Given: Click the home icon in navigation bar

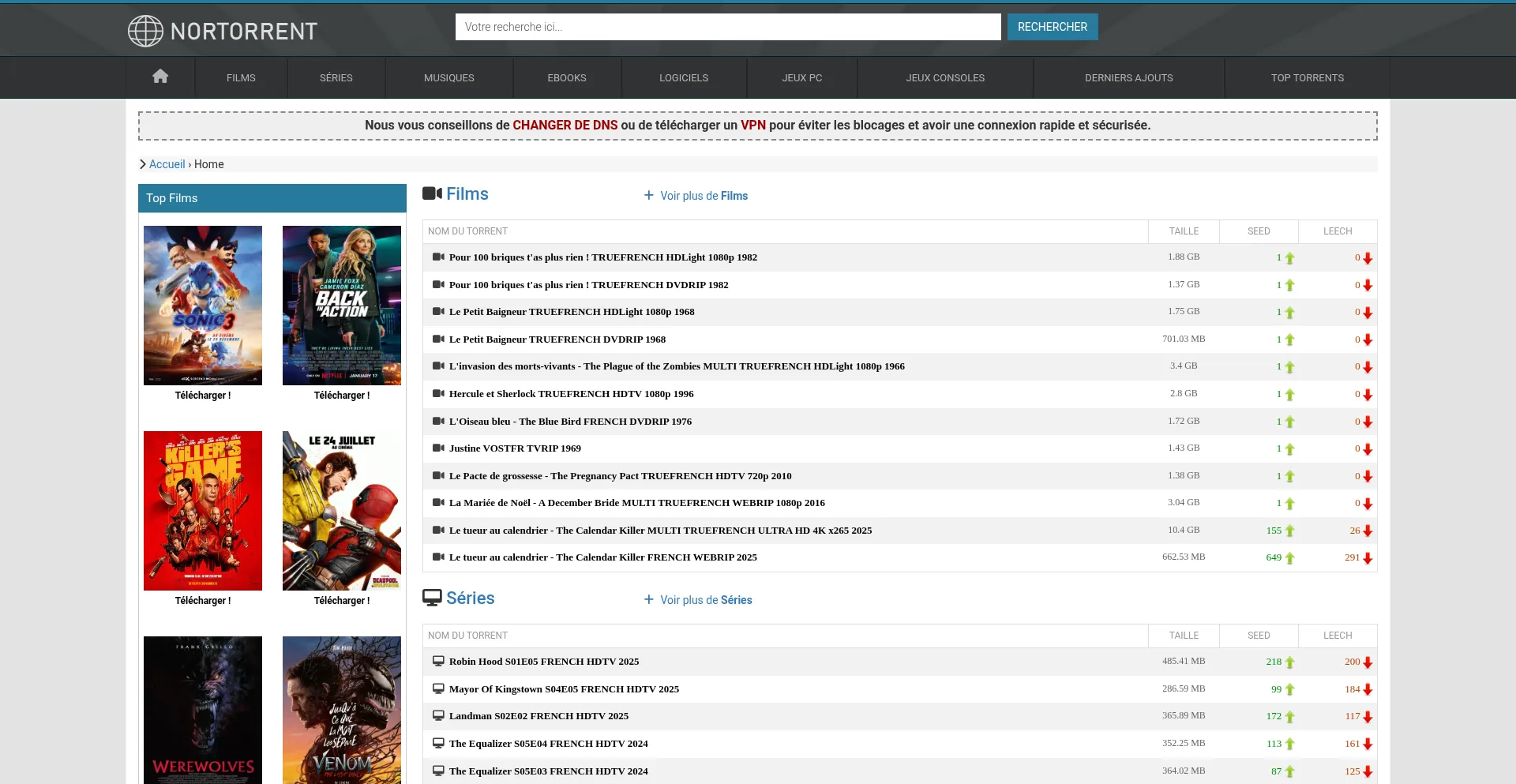Looking at the screenshot, I should (160, 77).
